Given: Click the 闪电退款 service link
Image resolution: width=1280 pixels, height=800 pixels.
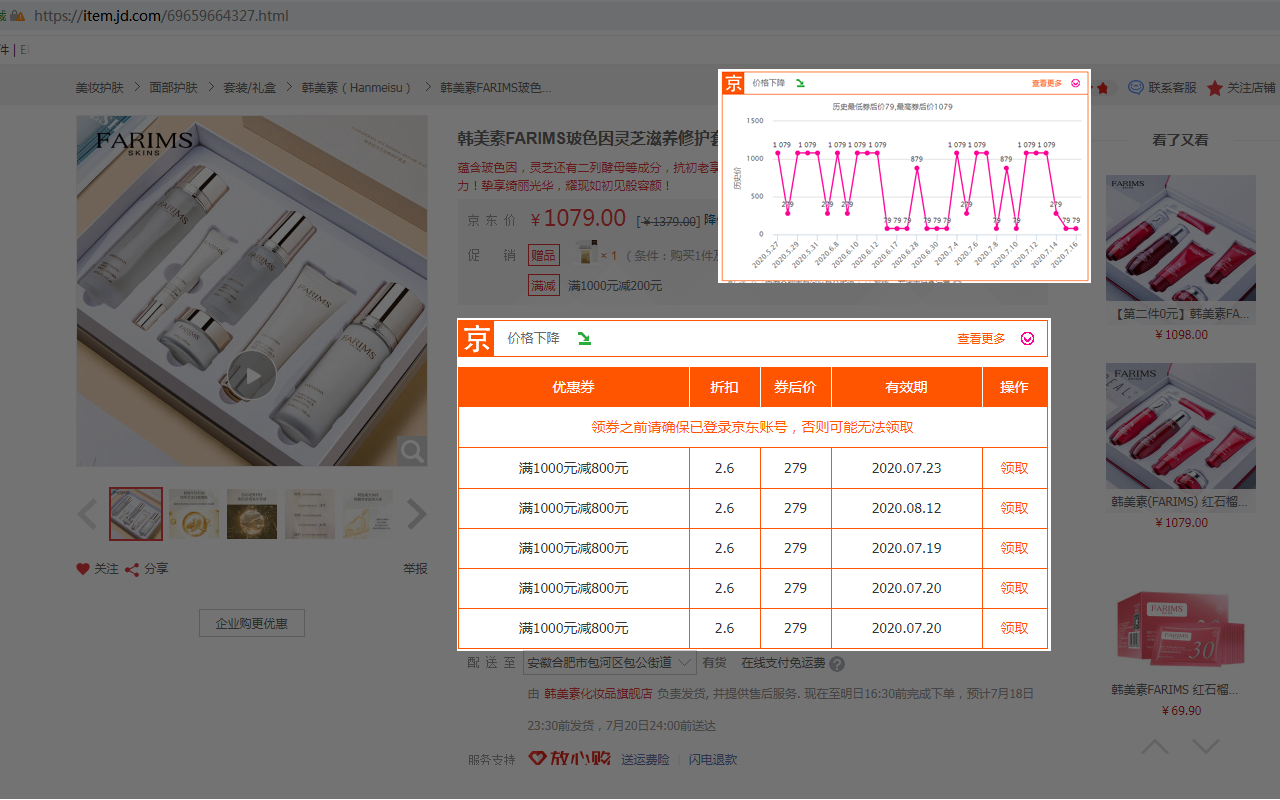Looking at the screenshot, I should pos(713,759).
